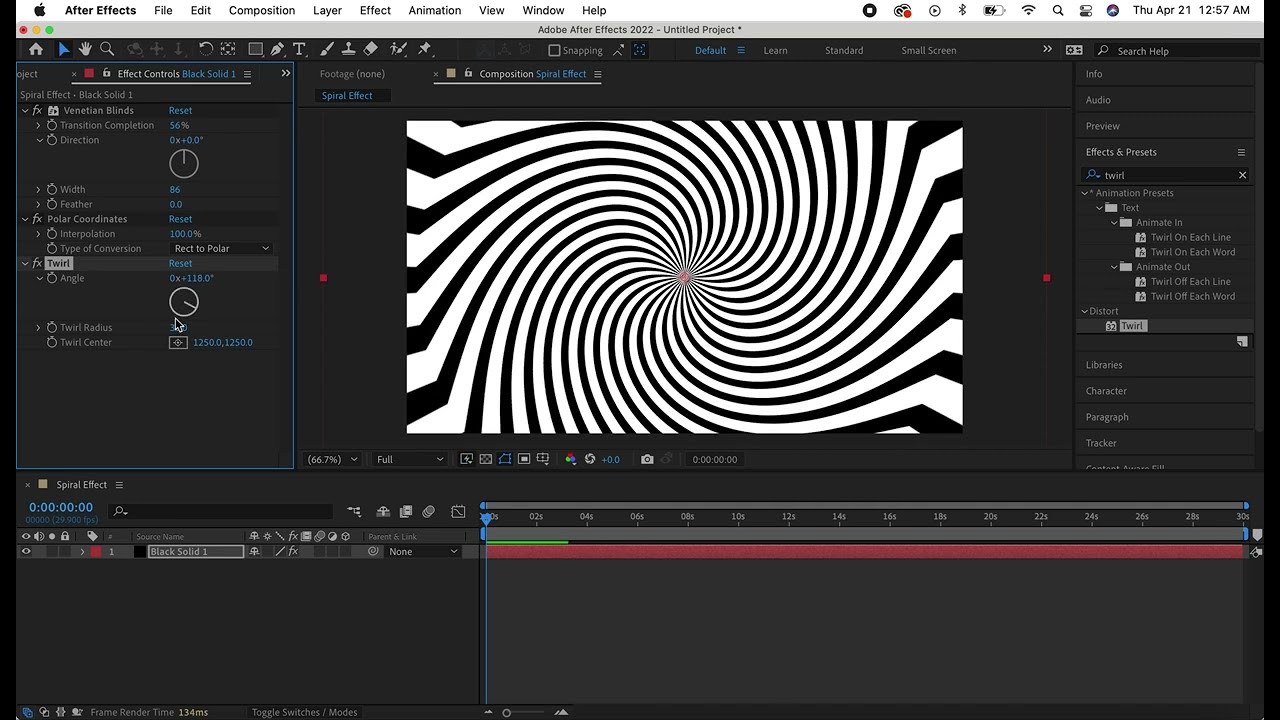Switch to the Standard workspace
The height and width of the screenshot is (720, 1280).
click(x=844, y=50)
